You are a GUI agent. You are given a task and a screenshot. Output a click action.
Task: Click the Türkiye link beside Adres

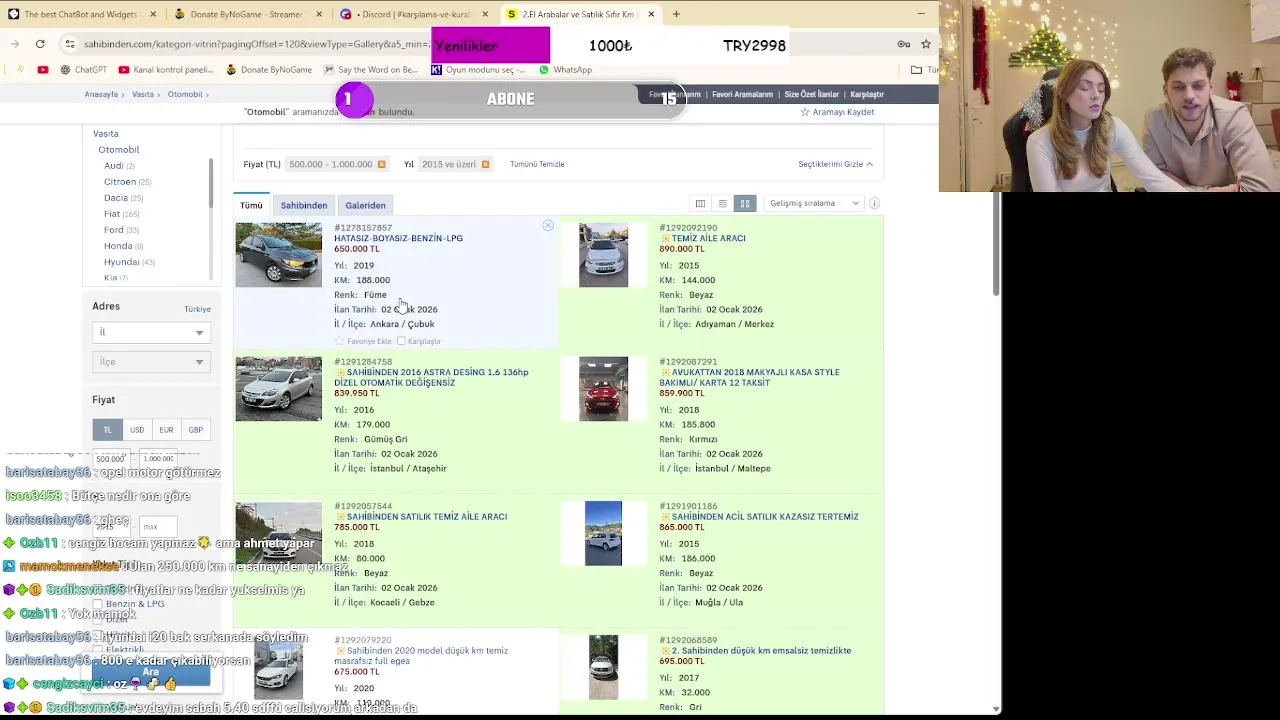point(197,309)
